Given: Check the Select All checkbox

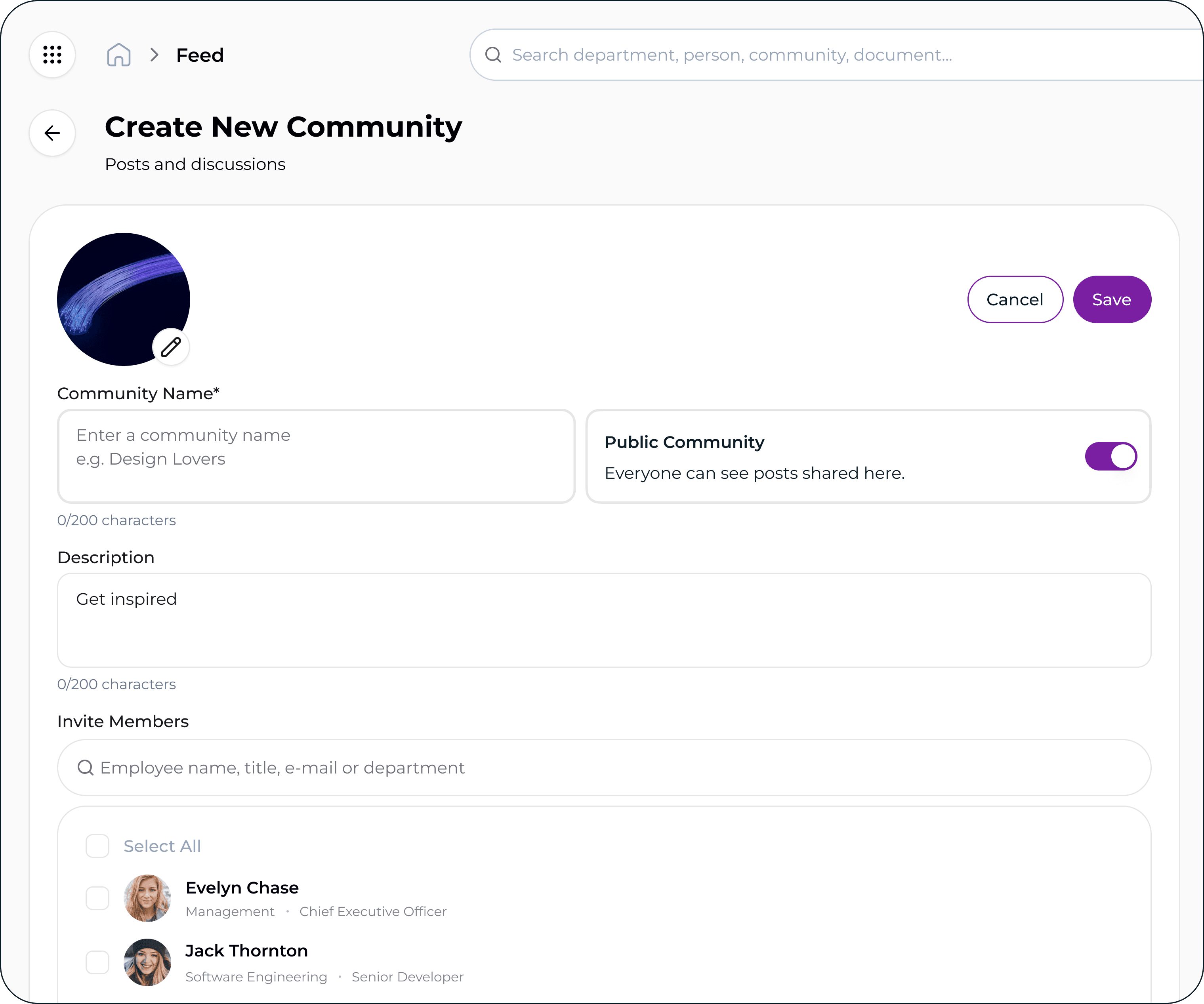Looking at the screenshot, I should coord(97,846).
